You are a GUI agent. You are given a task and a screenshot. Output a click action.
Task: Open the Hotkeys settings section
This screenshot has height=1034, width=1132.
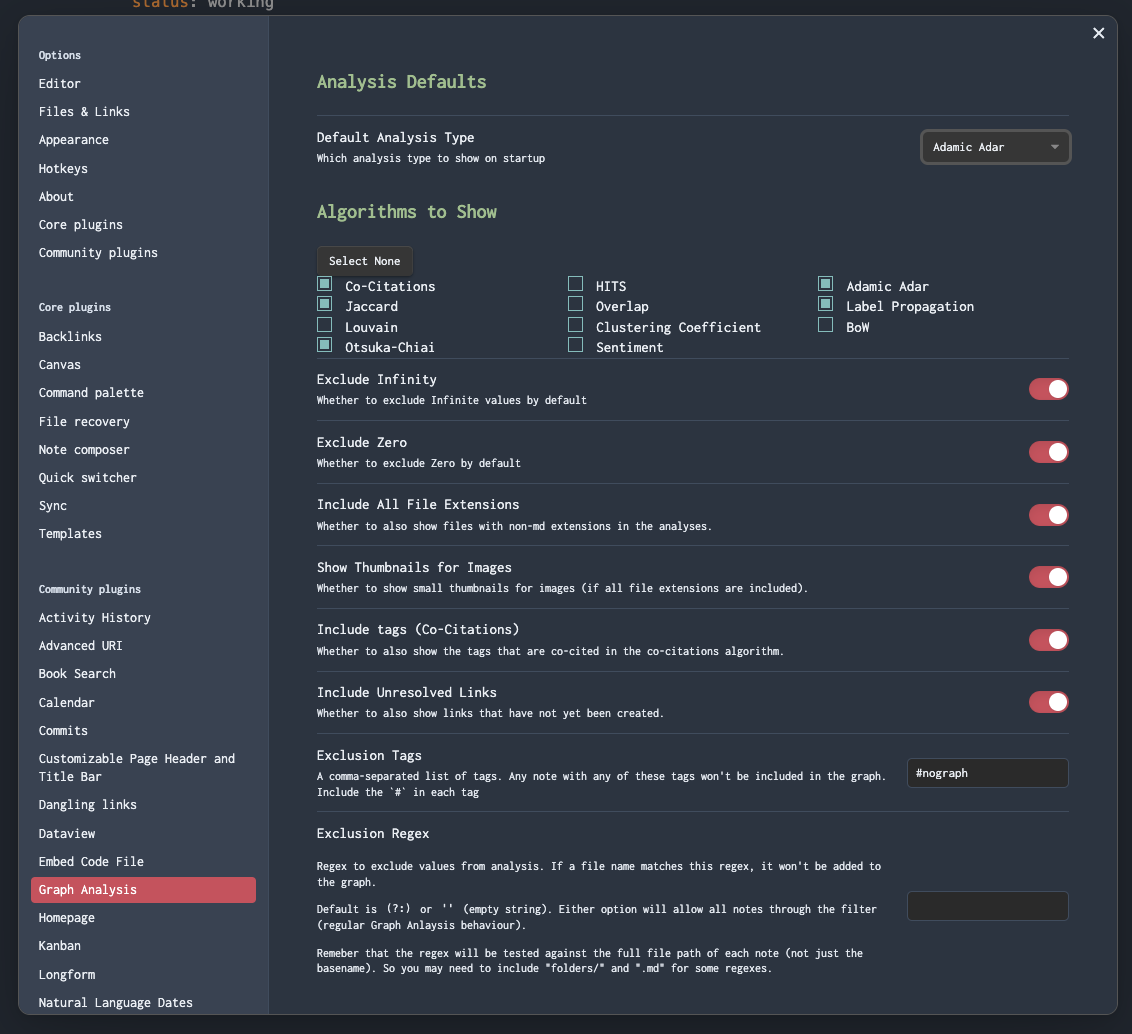point(62,168)
